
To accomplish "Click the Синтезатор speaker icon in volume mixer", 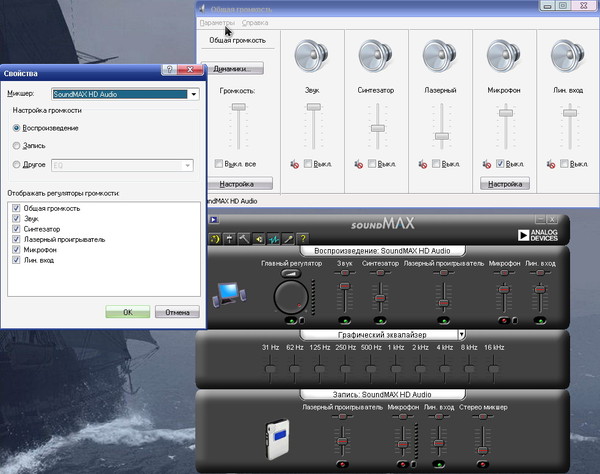I will (x=376, y=56).
